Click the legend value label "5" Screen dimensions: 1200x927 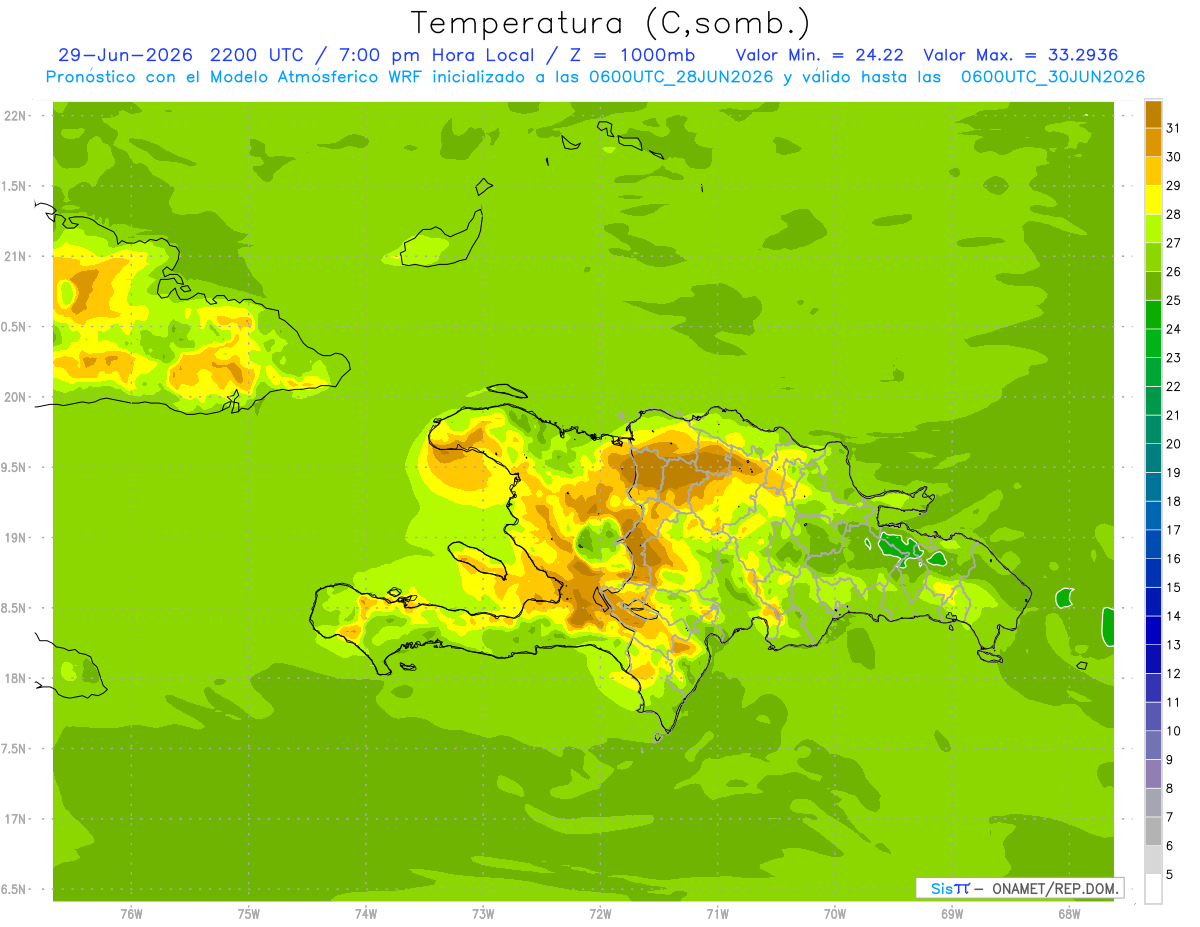[1169, 876]
